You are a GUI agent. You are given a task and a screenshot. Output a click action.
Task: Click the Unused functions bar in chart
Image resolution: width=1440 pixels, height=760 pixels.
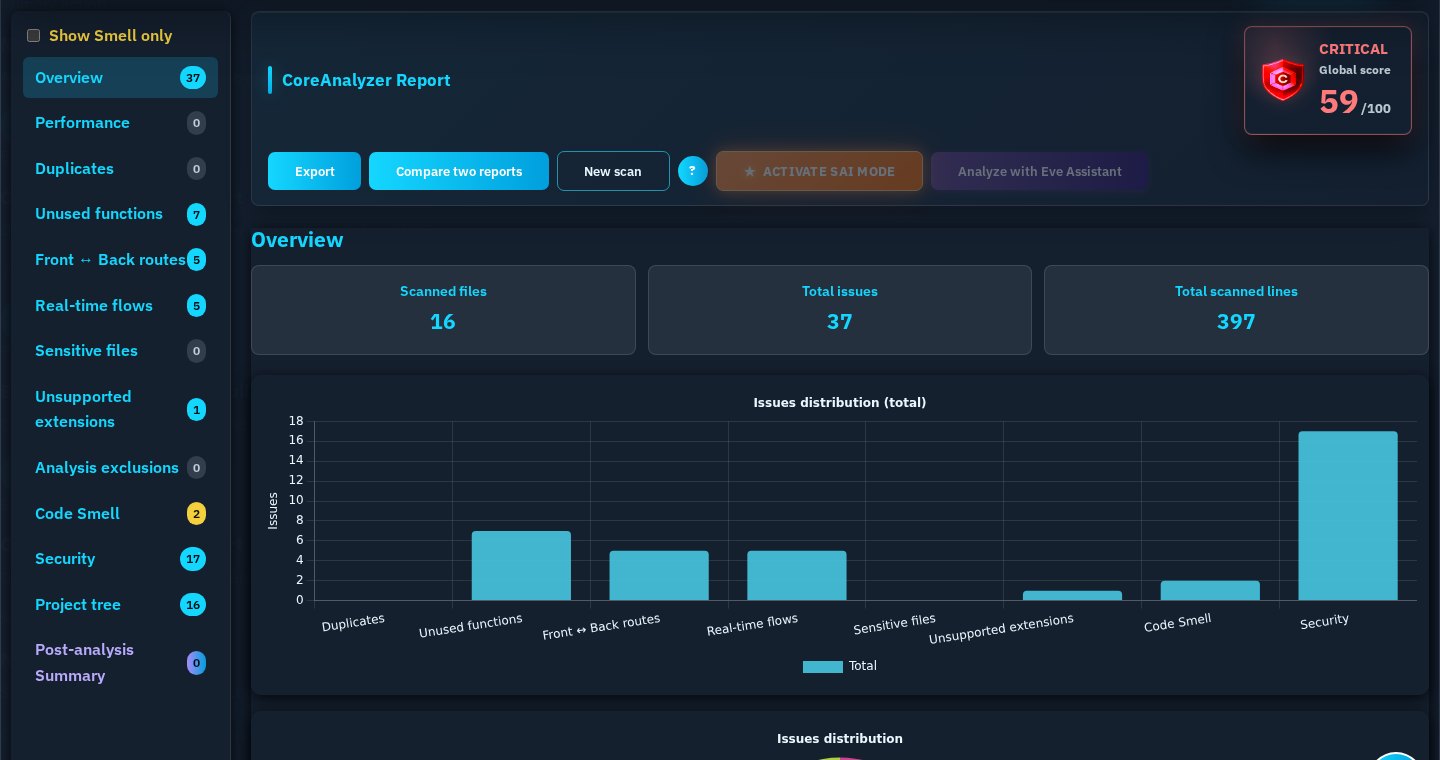[521, 566]
